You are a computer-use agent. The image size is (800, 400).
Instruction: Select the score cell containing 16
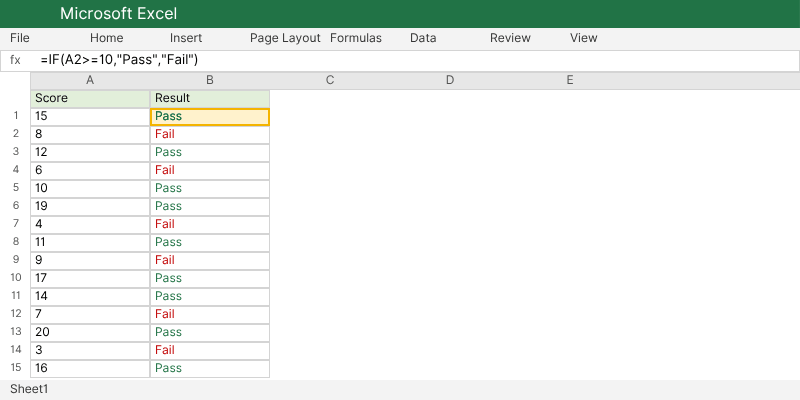[90, 368]
